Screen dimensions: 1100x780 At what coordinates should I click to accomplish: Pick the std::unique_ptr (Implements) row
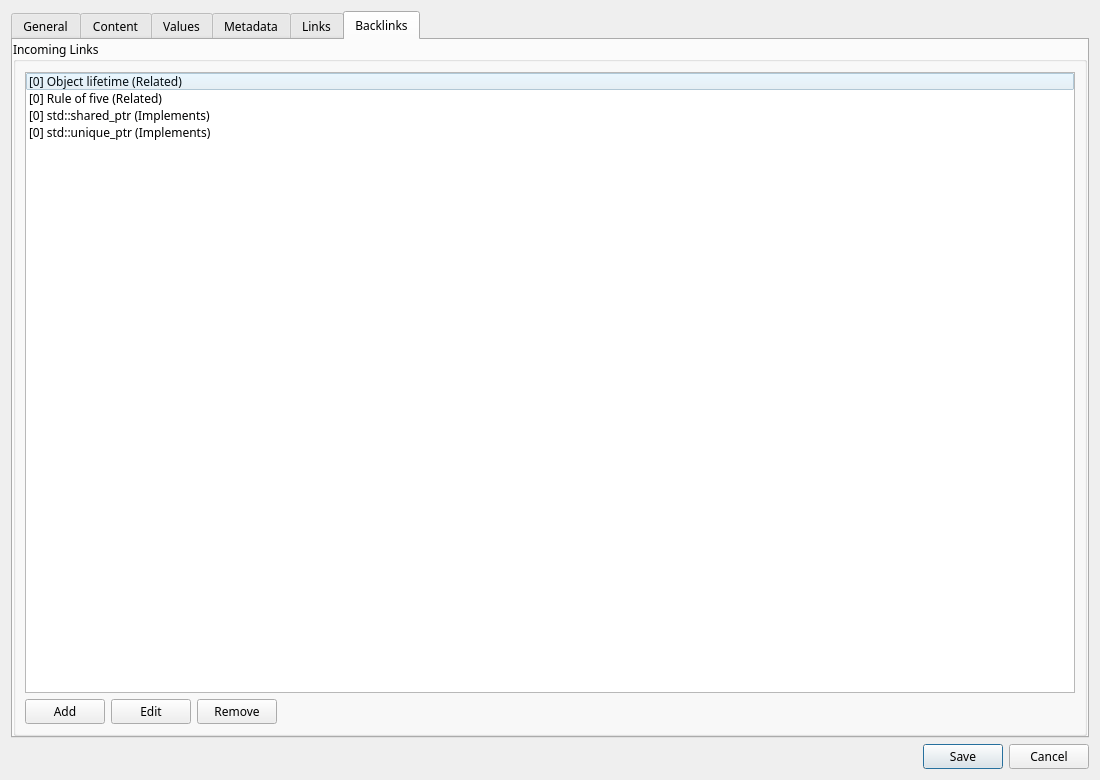coord(550,133)
